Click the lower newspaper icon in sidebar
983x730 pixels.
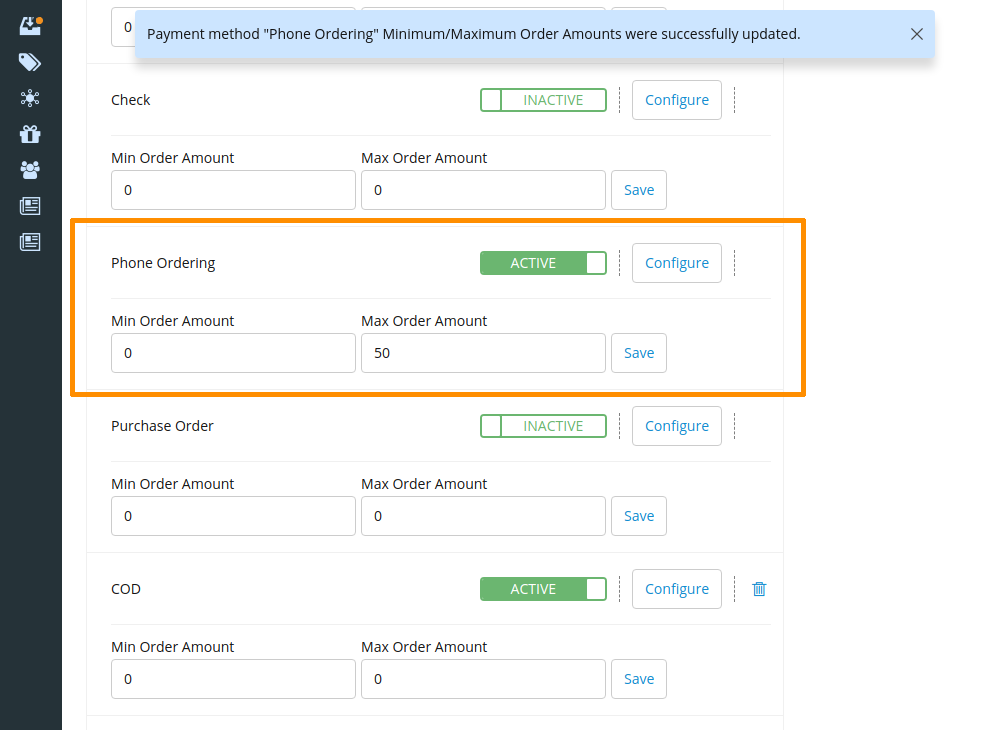click(x=30, y=242)
